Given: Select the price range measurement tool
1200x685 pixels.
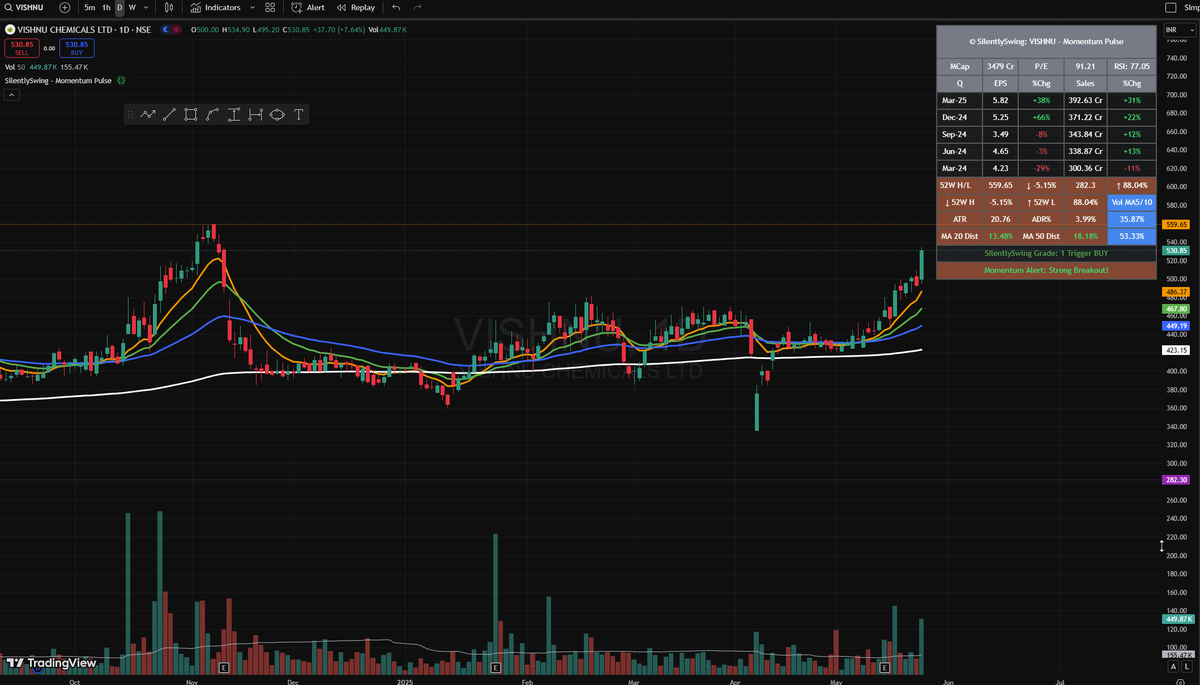Looking at the screenshot, I should click(234, 115).
